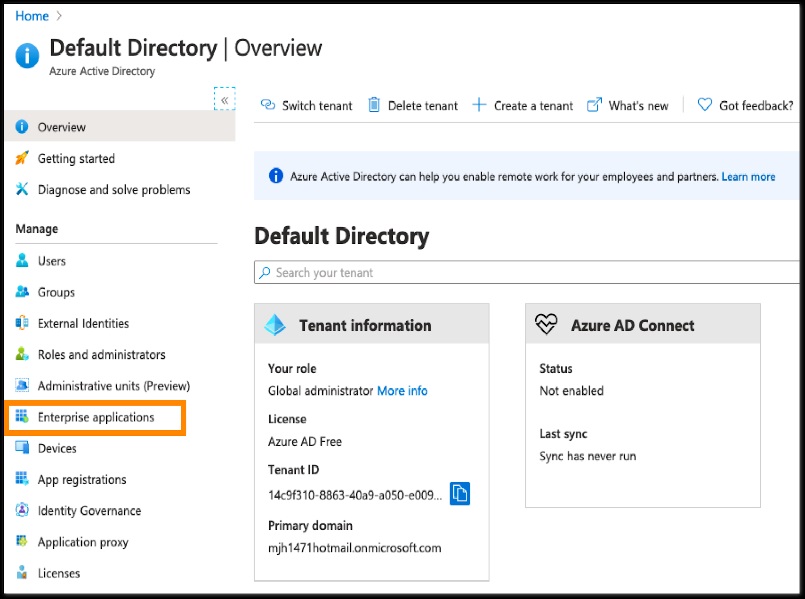805x599 pixels.
Task: Collapse the sidebar with the double-chevron button
Action: point(224,100)
